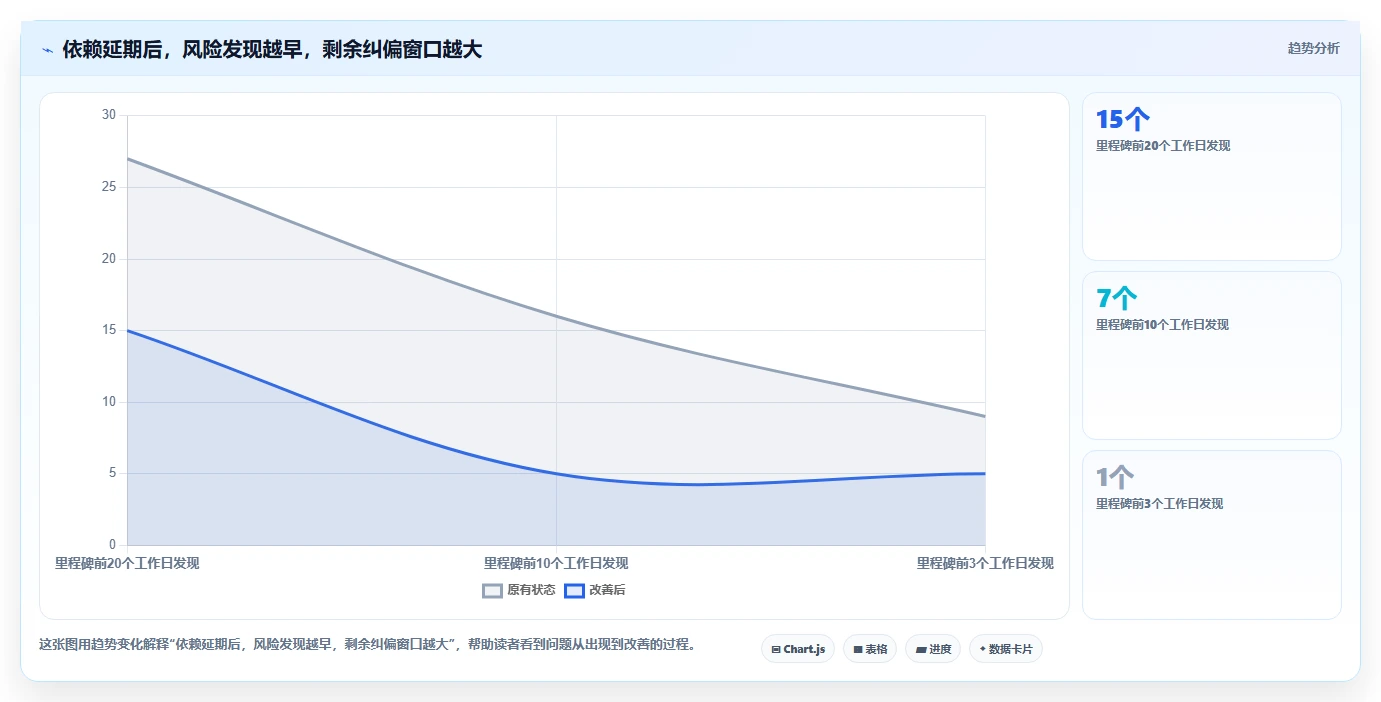This screenshot has height=702, width=1381.
Task: Click the 原有状态 data point at 27
Action: [127, 158]
